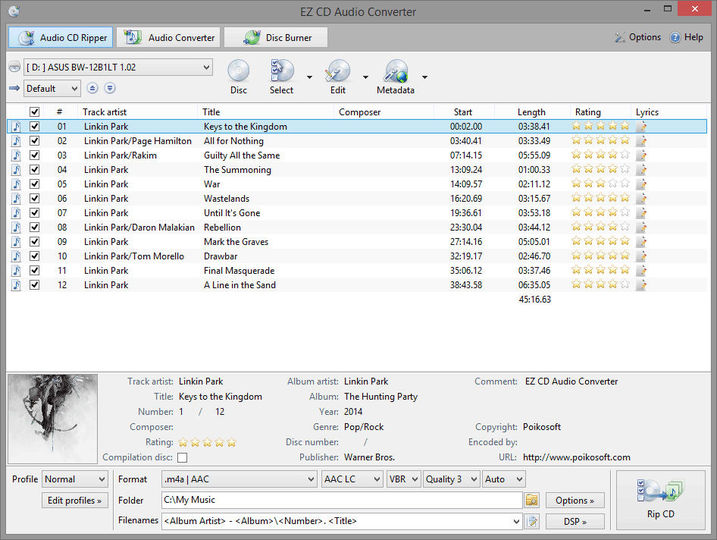
Task: Open the Quality 3 dropdown
Action: (x=451, y=479)
